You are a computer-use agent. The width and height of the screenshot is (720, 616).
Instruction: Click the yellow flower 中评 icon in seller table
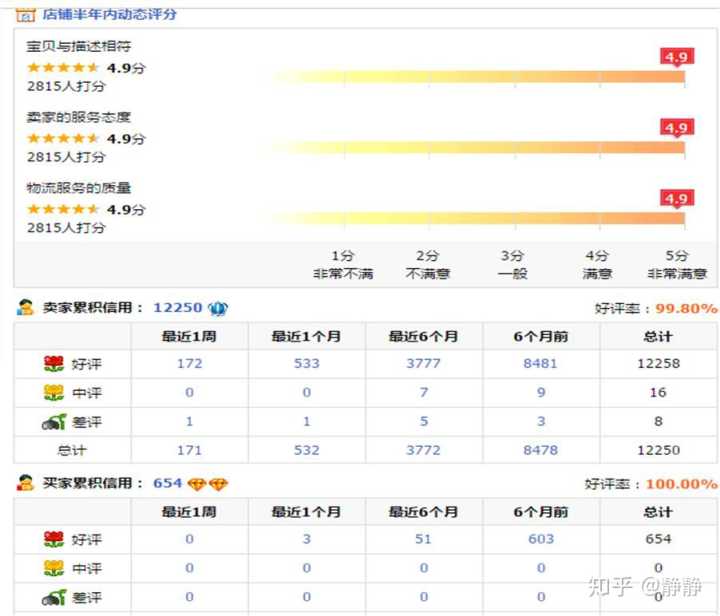coord(54,392)
